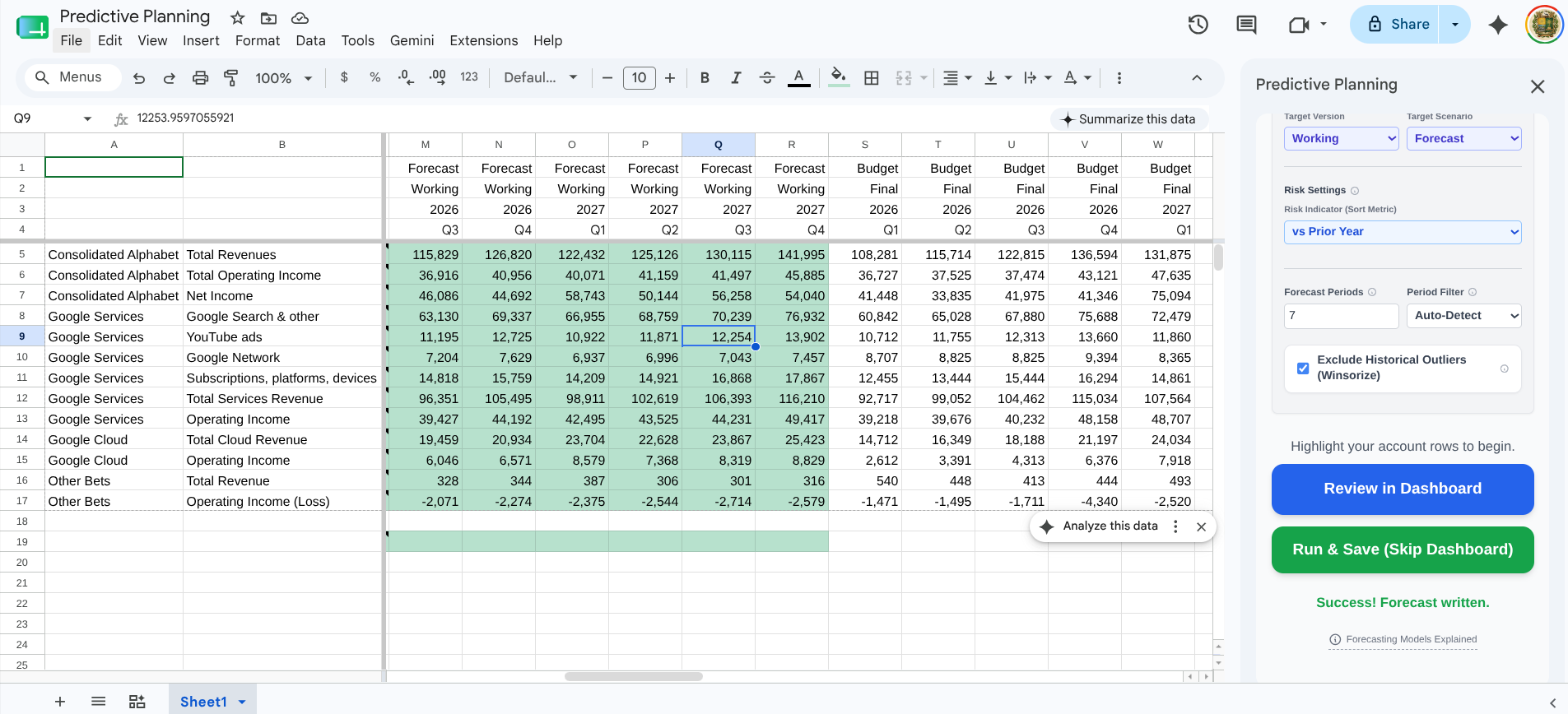Screen dimensions: 1568x714
Task: Open the toolbar's more options menu
Action: (x=1119, y=78)
